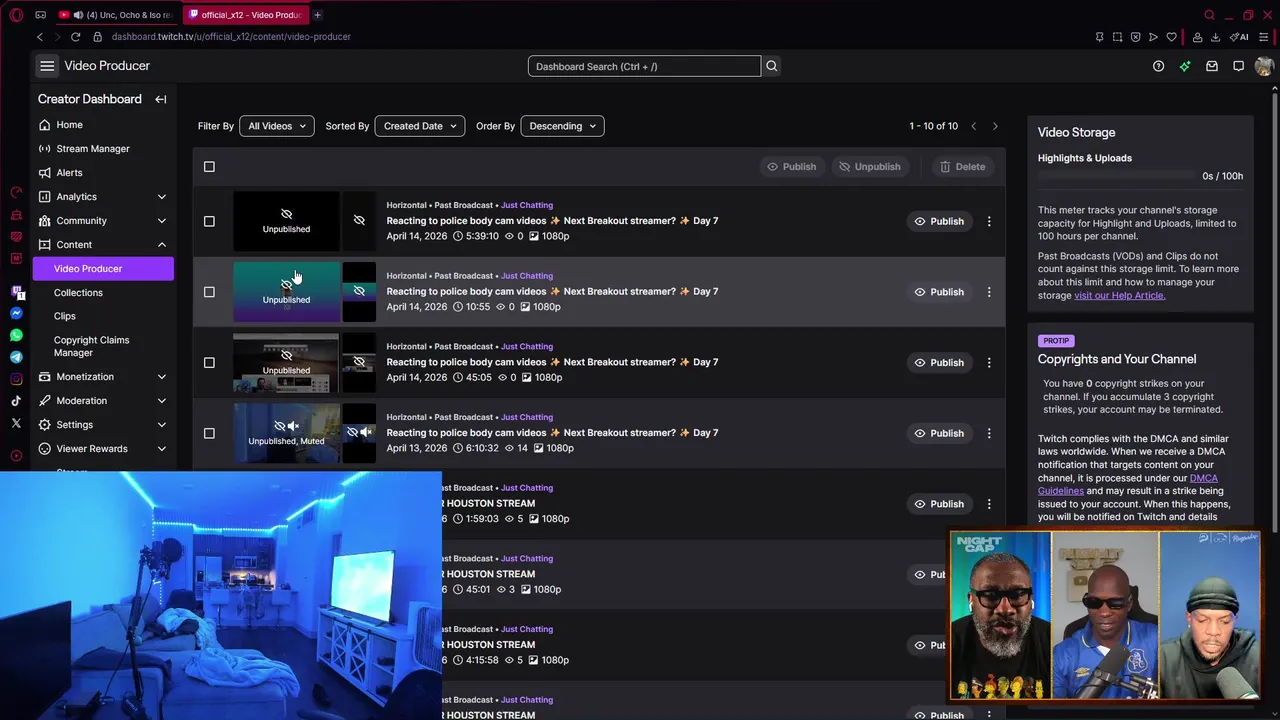Open Opera AI assistant button
This screenshot has width=1280, height=720.
[x=1241, y=37]
